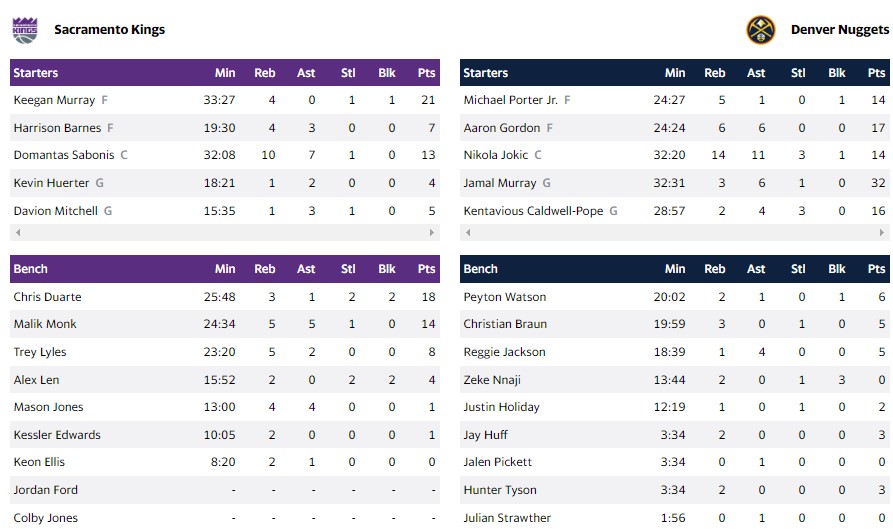Click Kentavious Caldwell-Pope's name
Screen dimensions: 893x529
(534, 211)
